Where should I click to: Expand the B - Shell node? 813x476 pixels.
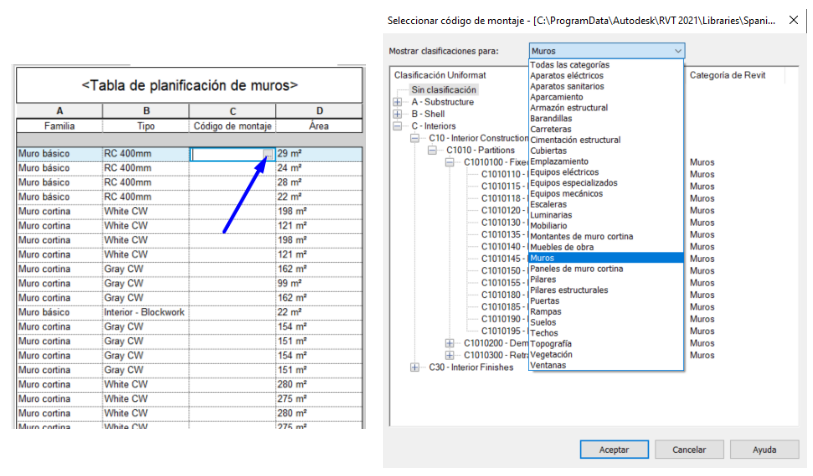pyautogui.click(x=398, y=114)
